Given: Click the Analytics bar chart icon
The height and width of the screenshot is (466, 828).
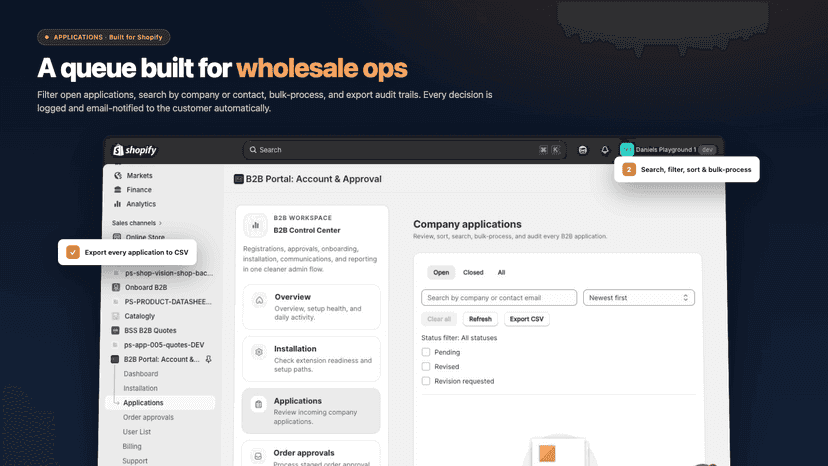Looking at the screenshot, I should (x=117, y=204).
